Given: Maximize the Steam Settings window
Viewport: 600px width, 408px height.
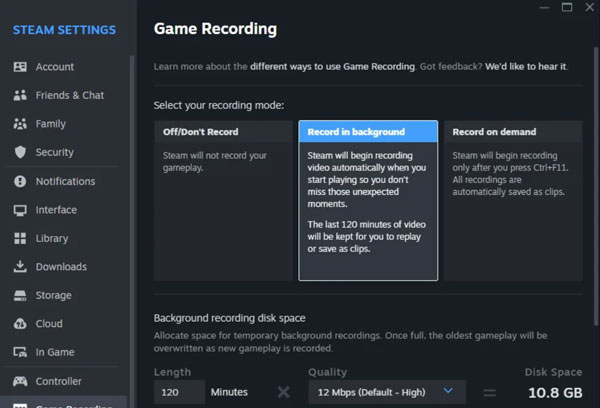Looking at the screenshot, I should [567, 7].
